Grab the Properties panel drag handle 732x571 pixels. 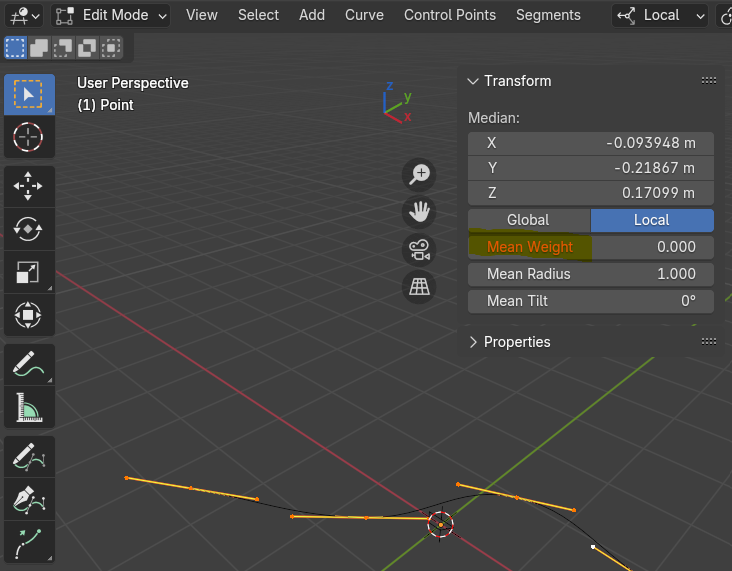coord(709,342)
